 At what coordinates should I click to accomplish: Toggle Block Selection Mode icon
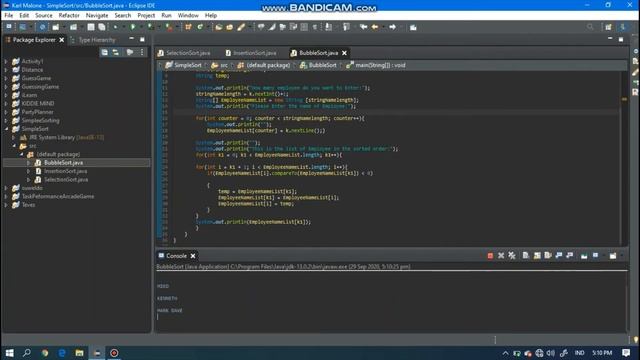coord(304,27)
